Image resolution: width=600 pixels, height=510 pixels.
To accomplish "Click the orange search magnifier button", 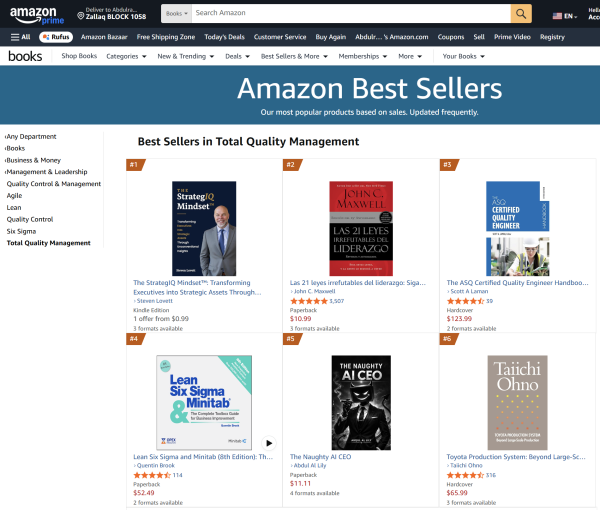I will point(521,13).
